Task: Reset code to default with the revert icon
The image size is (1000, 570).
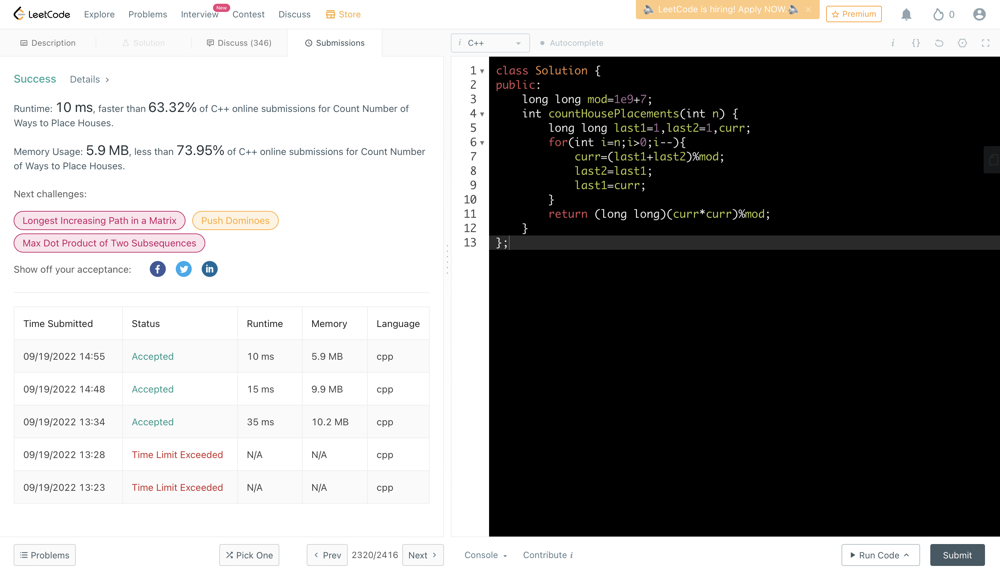Action: [939, 43]
